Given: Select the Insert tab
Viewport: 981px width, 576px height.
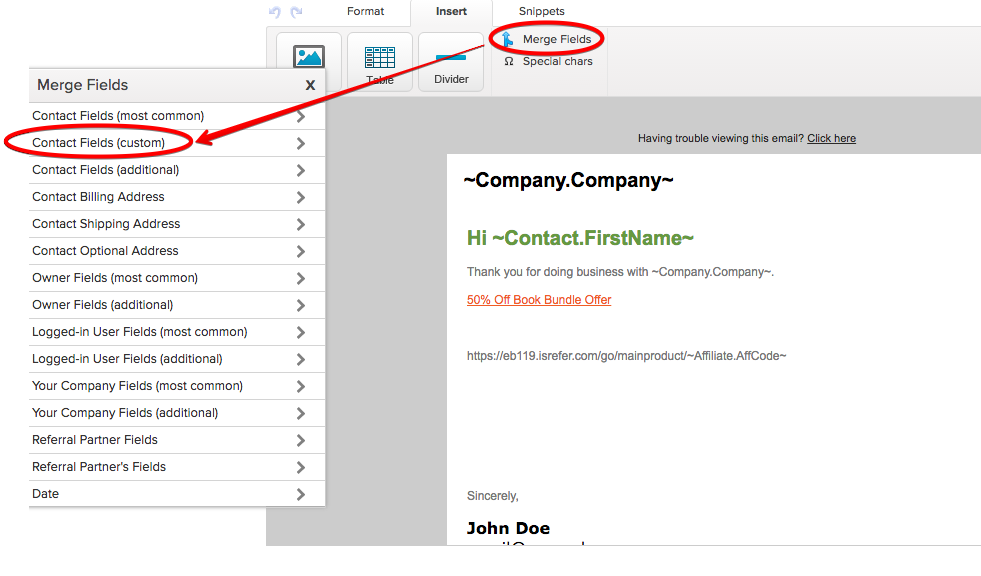Looking at the screenshot, I should coord(451,11).
